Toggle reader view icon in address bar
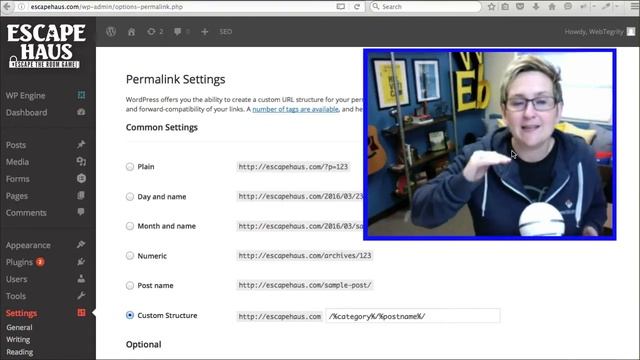 click(340, 7)
